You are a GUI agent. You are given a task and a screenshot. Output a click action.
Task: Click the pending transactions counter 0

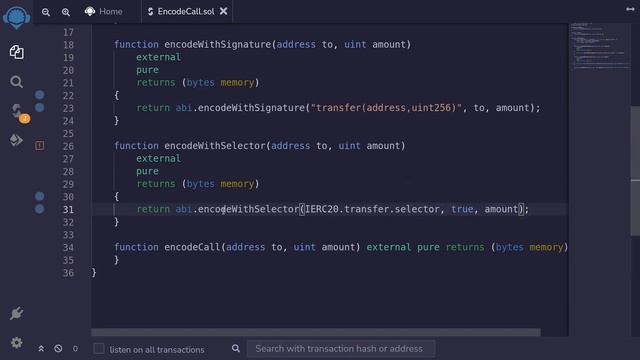click(75, 349)
